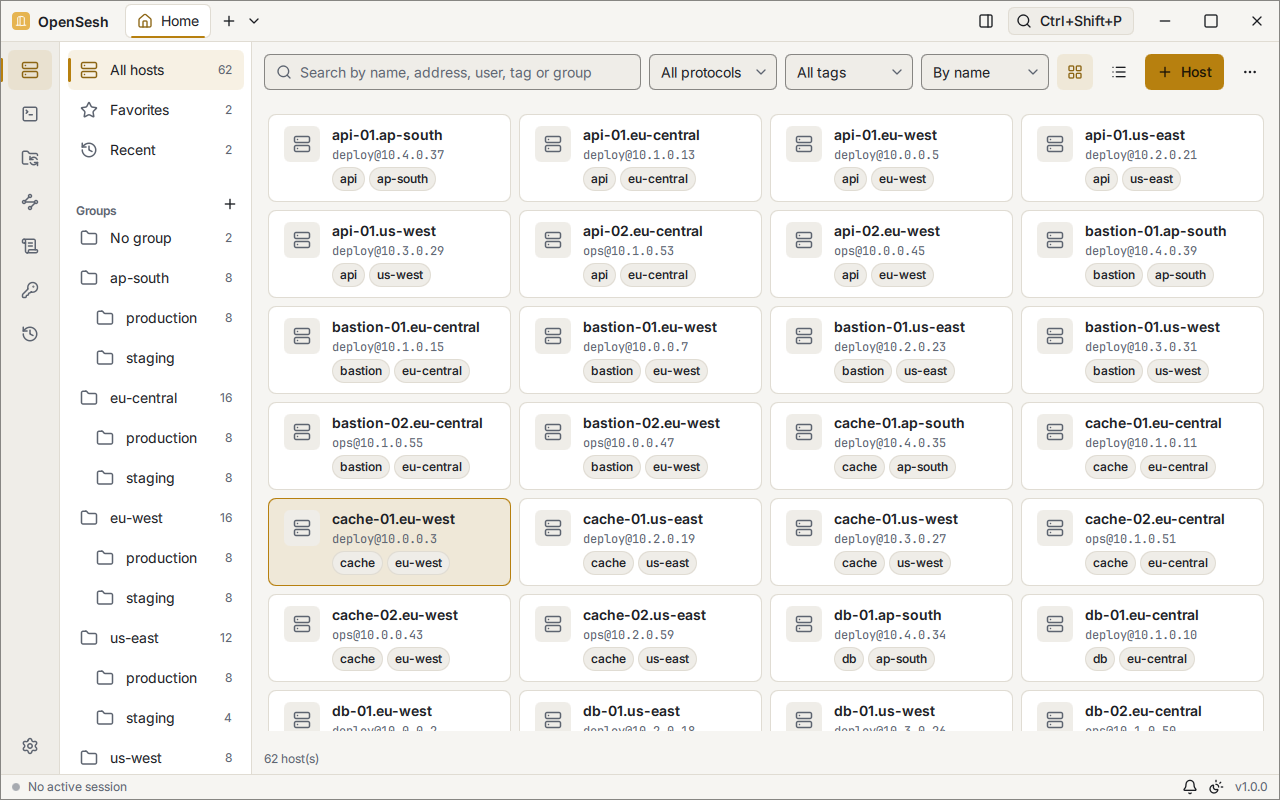Select the No group folder
The height and width of the screenshot is (800, 1280).
click(156, 238)
